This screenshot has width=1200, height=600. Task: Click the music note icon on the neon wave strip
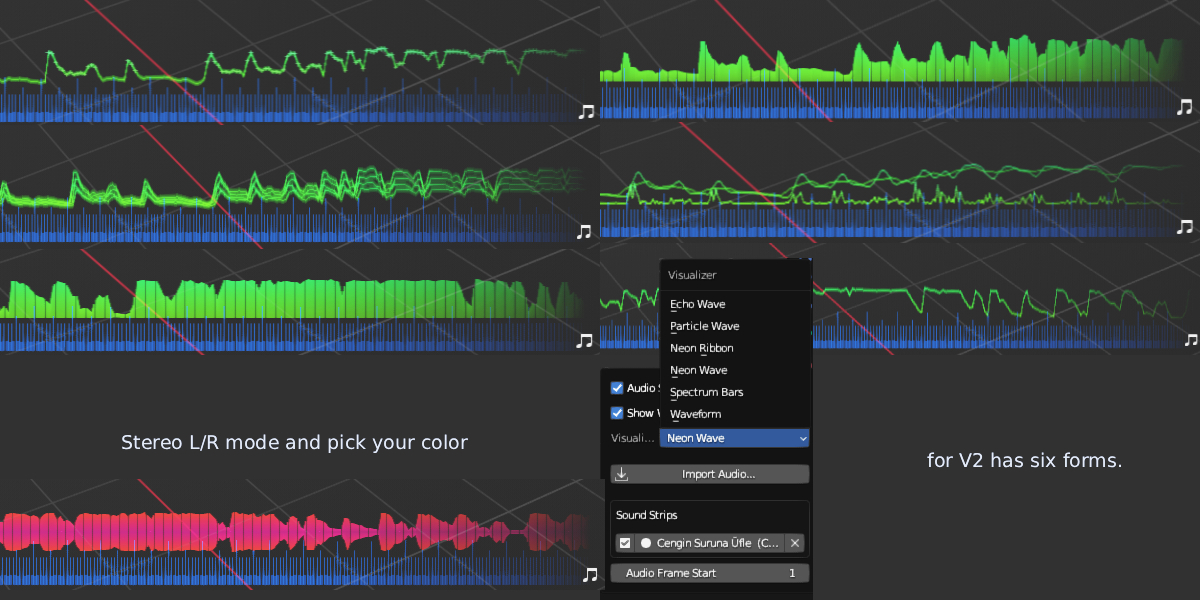pos(586,111)
